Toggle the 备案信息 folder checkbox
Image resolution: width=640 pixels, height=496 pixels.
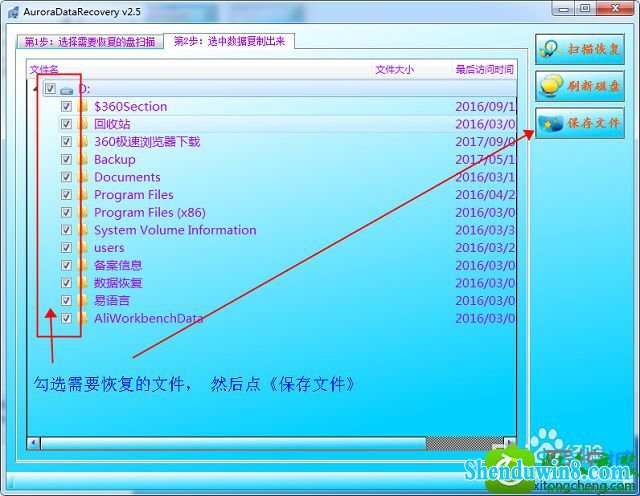click(x=66, y=265)
